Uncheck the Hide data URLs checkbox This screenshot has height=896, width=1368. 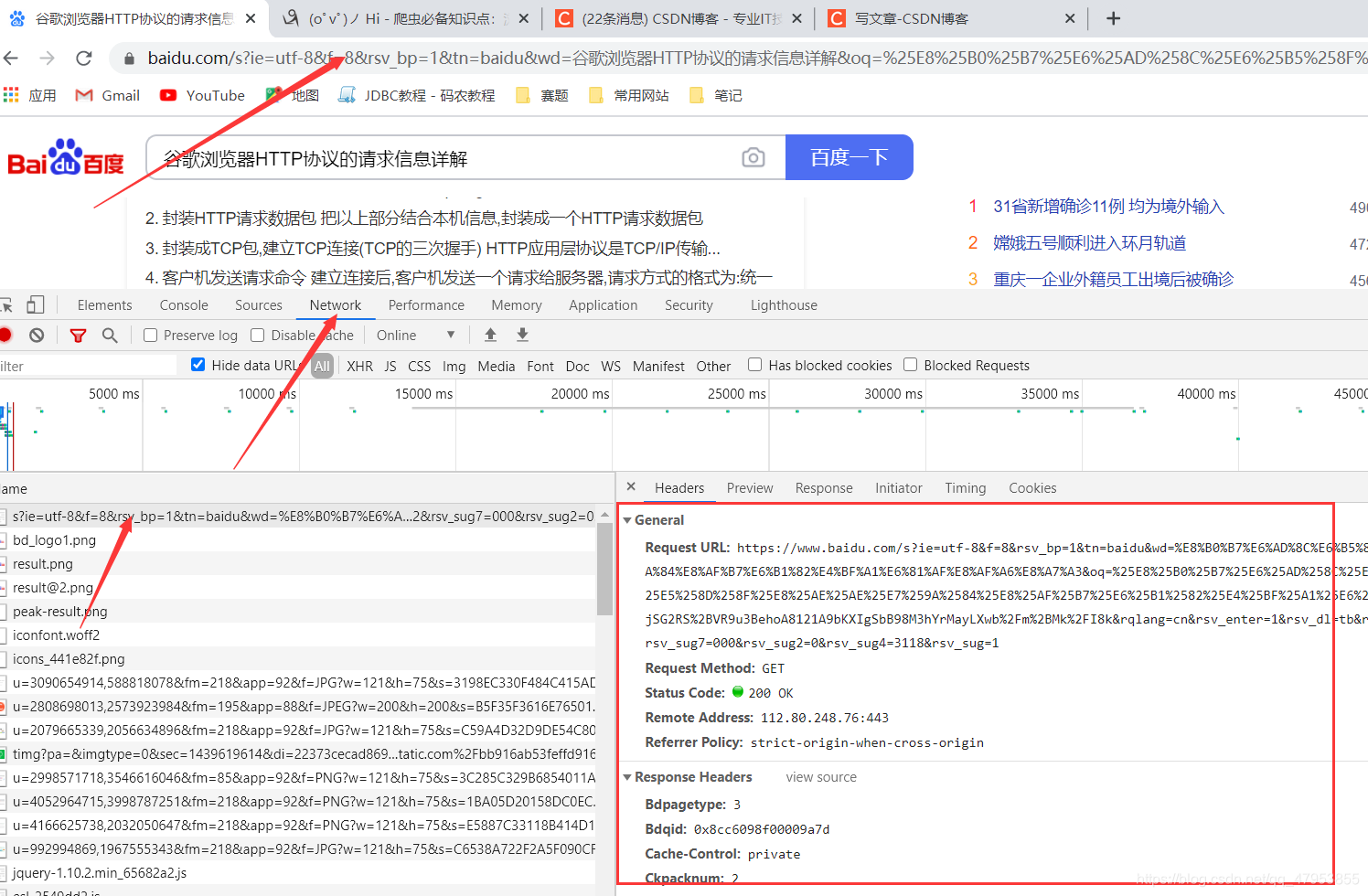(198, 365)
